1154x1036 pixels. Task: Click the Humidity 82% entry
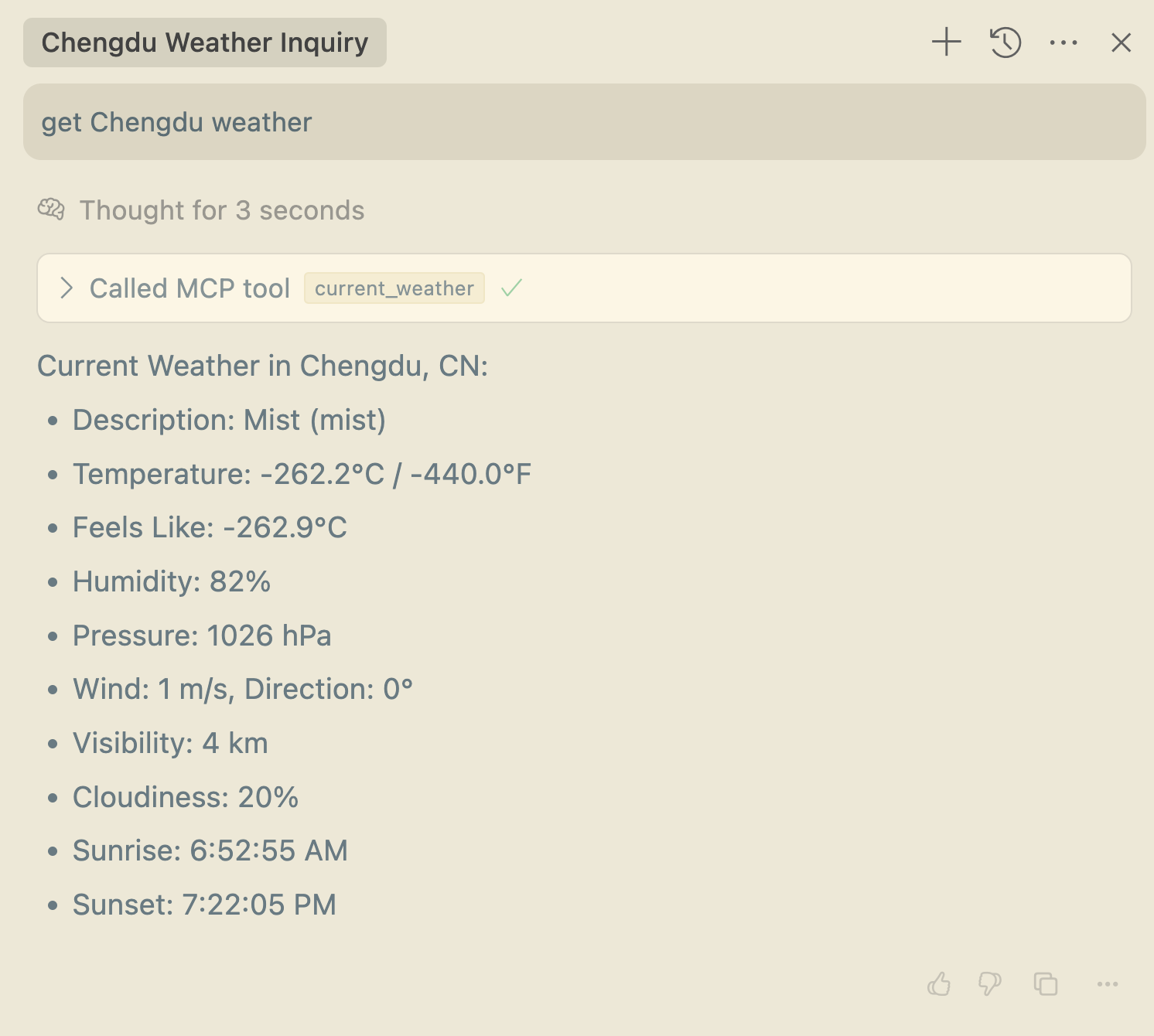tap(172, 581)
